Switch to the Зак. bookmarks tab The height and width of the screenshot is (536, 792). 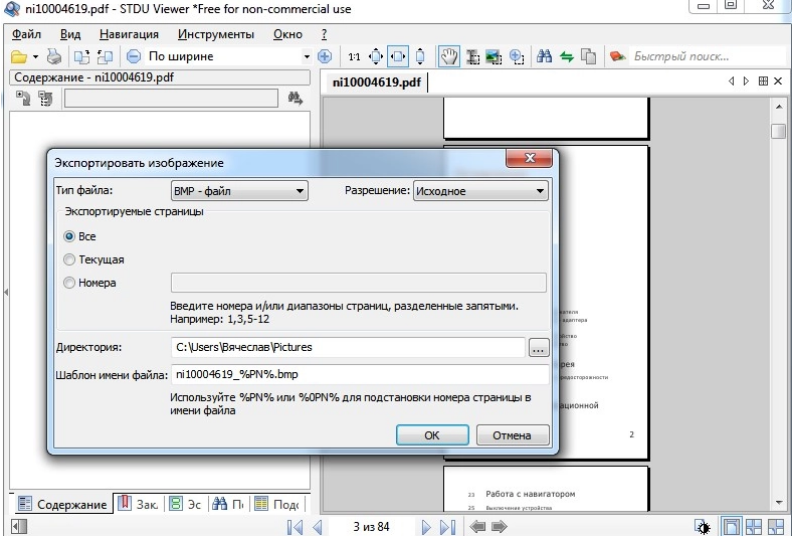click(138, 504)
